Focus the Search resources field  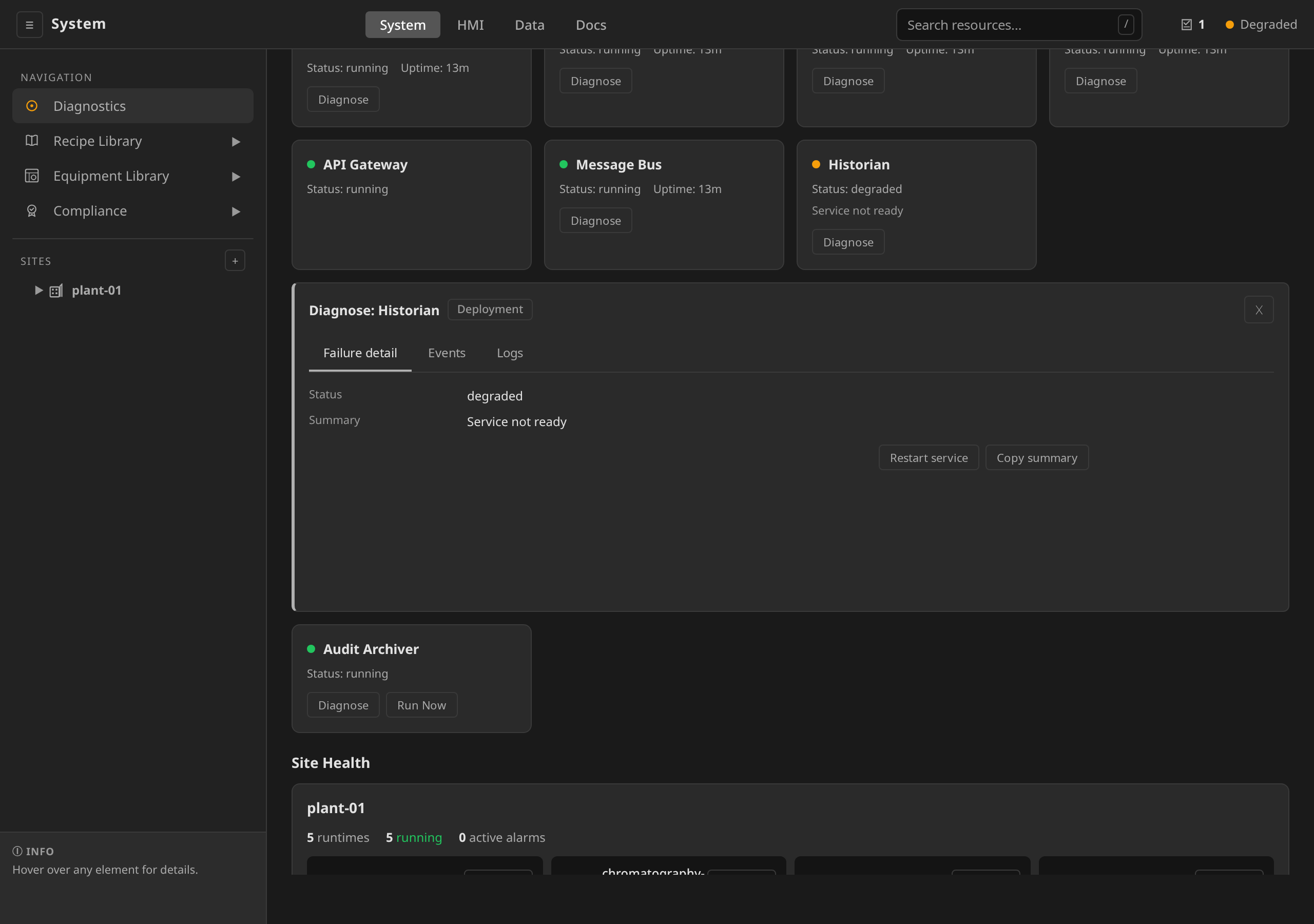1019,25
